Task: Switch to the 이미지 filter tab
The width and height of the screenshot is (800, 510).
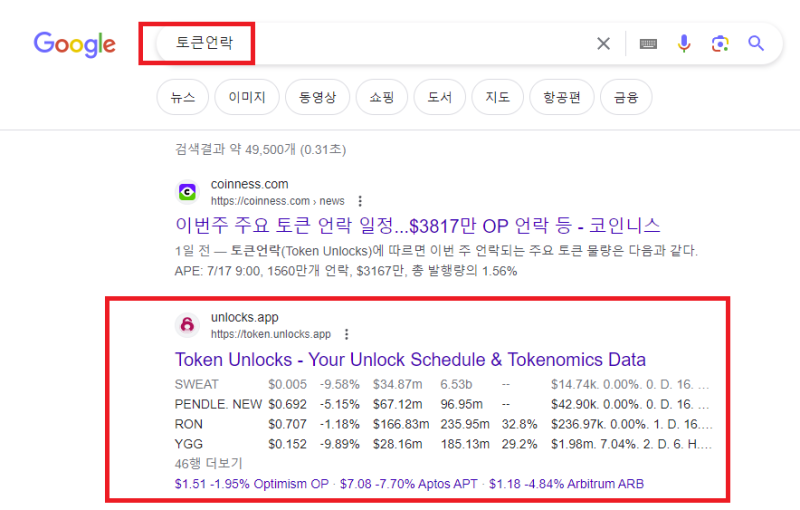Action: click(247, 97)
